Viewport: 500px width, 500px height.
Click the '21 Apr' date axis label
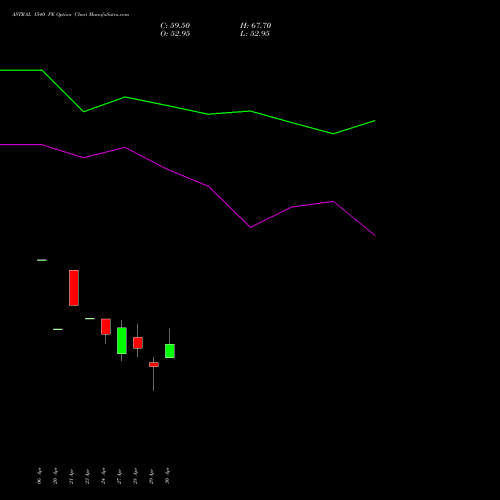tap(71, 476)
